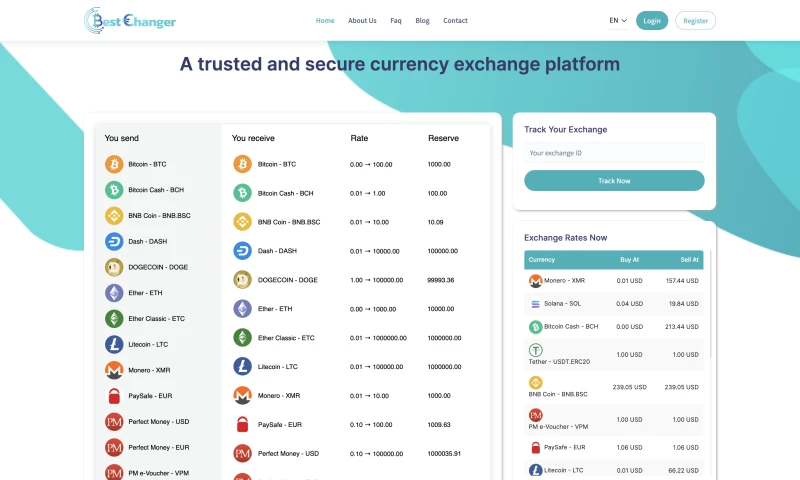Select Ether Classic icon in You receive

(x=242, y=338)
